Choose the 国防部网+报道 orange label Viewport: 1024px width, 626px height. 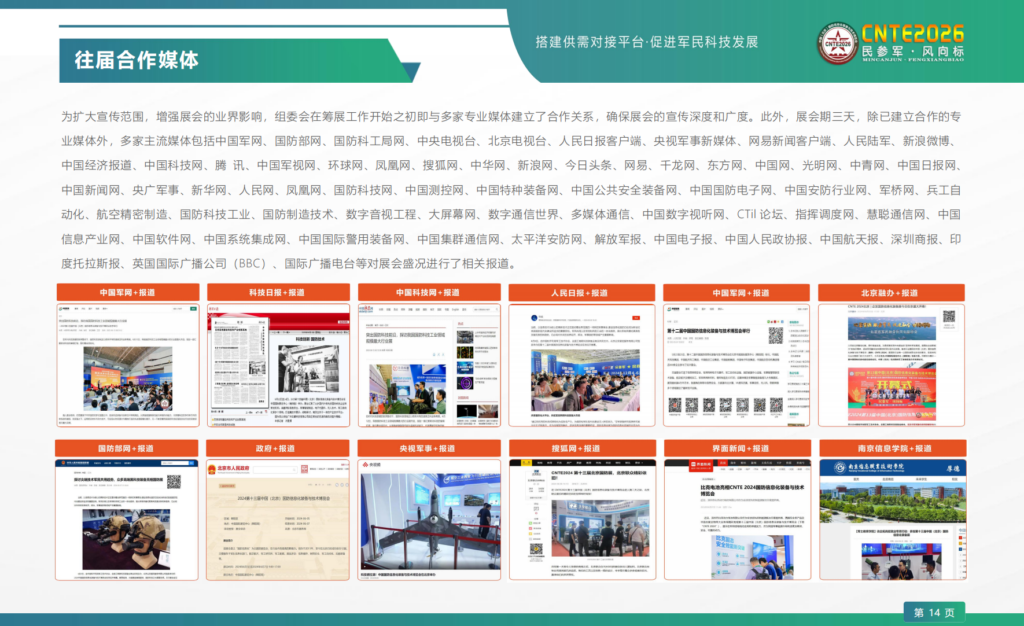click(x=126, y=448)
